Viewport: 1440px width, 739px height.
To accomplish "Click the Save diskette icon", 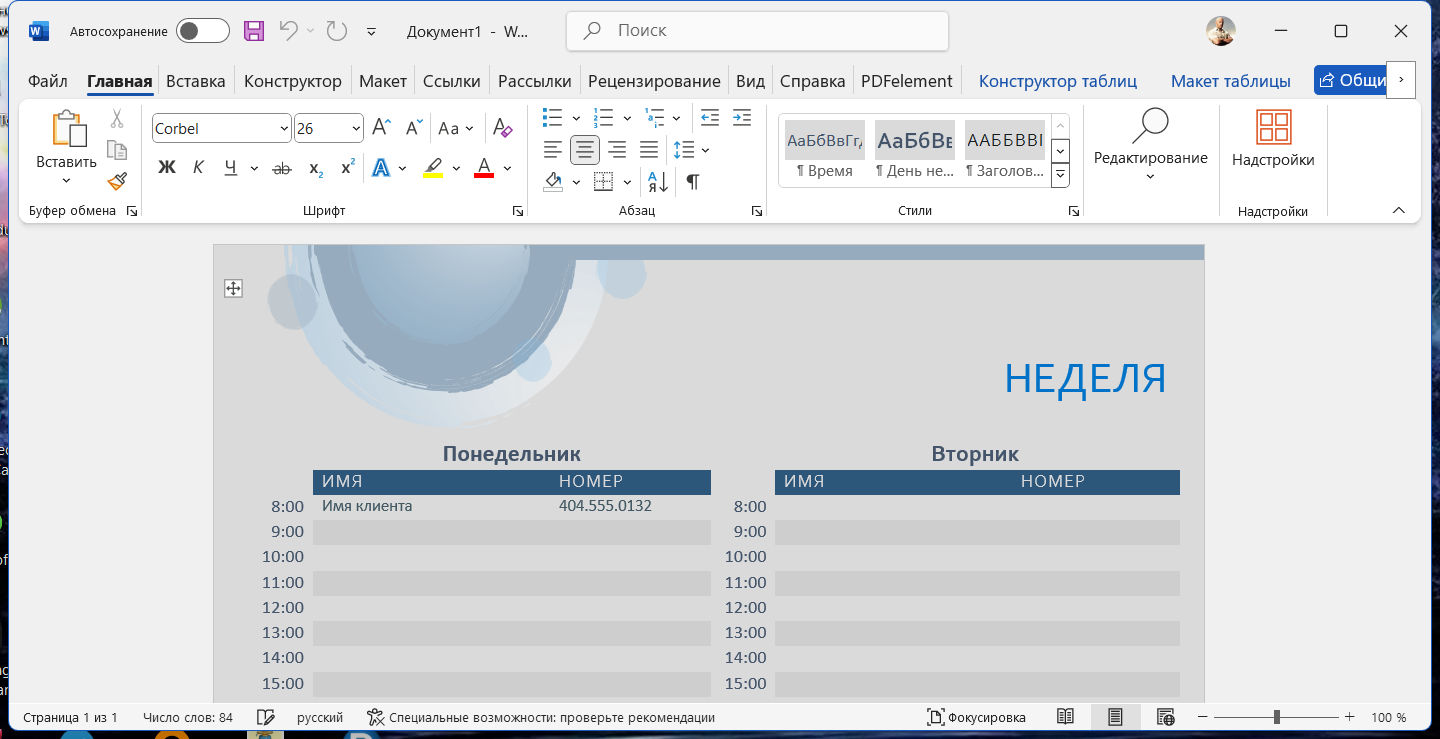I will tap(254, 31).
